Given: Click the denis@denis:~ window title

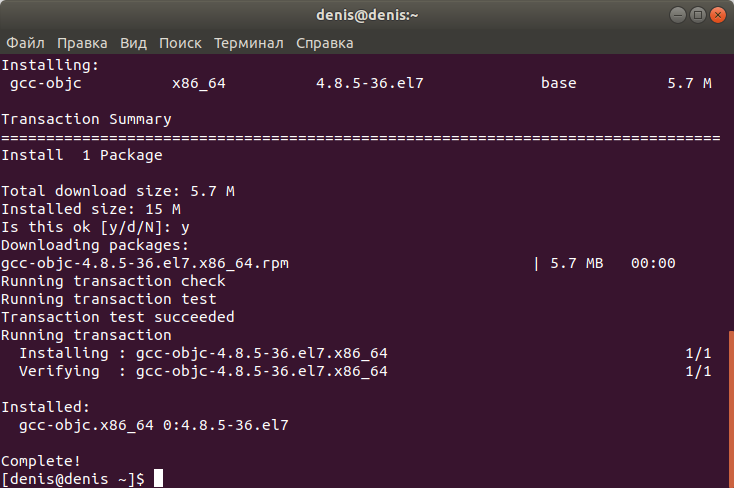Looking at the screenshot, I should (367, 15).
